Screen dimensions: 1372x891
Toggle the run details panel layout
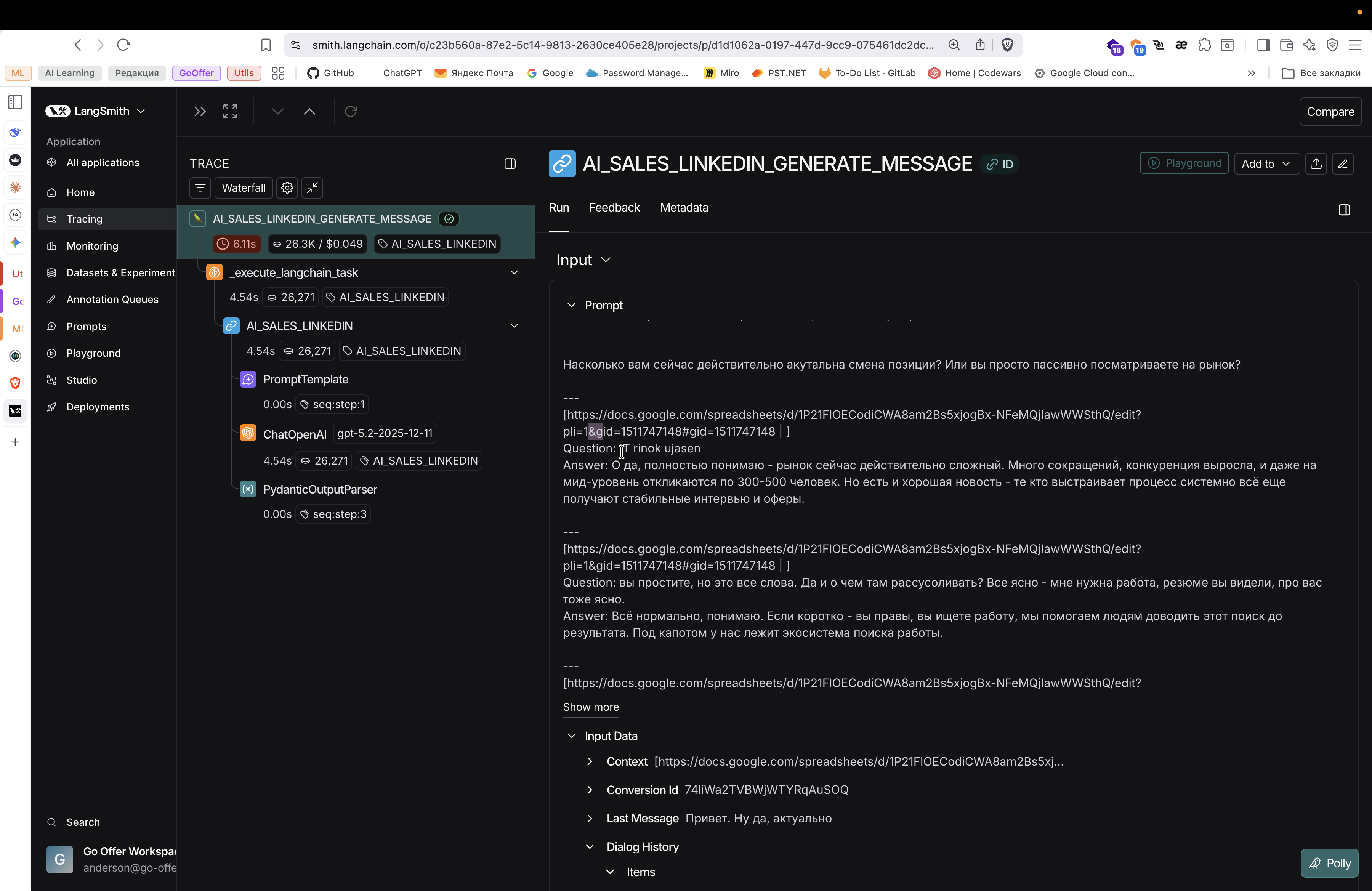[x=1344, y=210]
